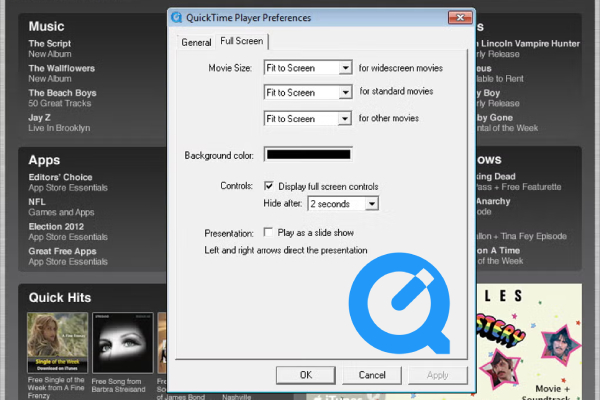
Task: Enable Display full screen controls checkbox
Action: coord(269,186)
